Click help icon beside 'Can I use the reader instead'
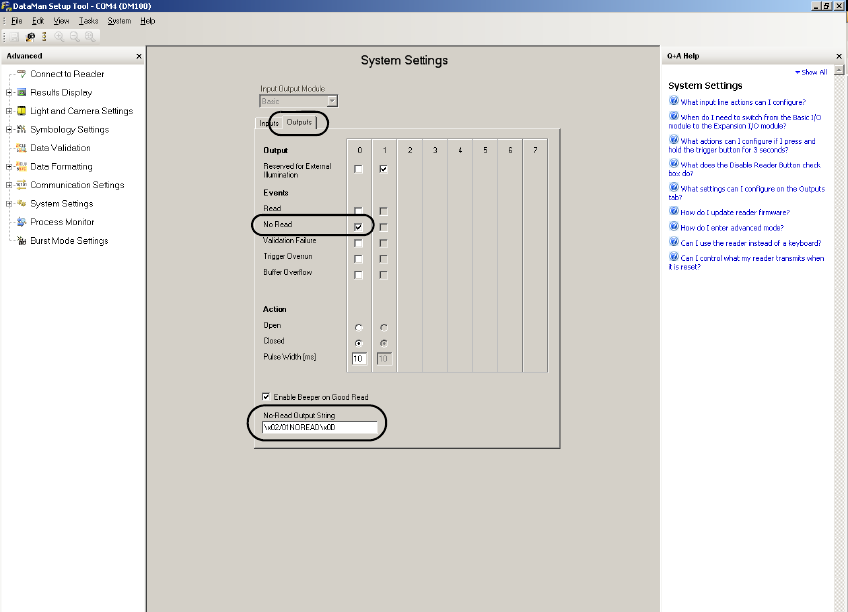Viewport: 848px width, 612px height. tap(674, 242)
